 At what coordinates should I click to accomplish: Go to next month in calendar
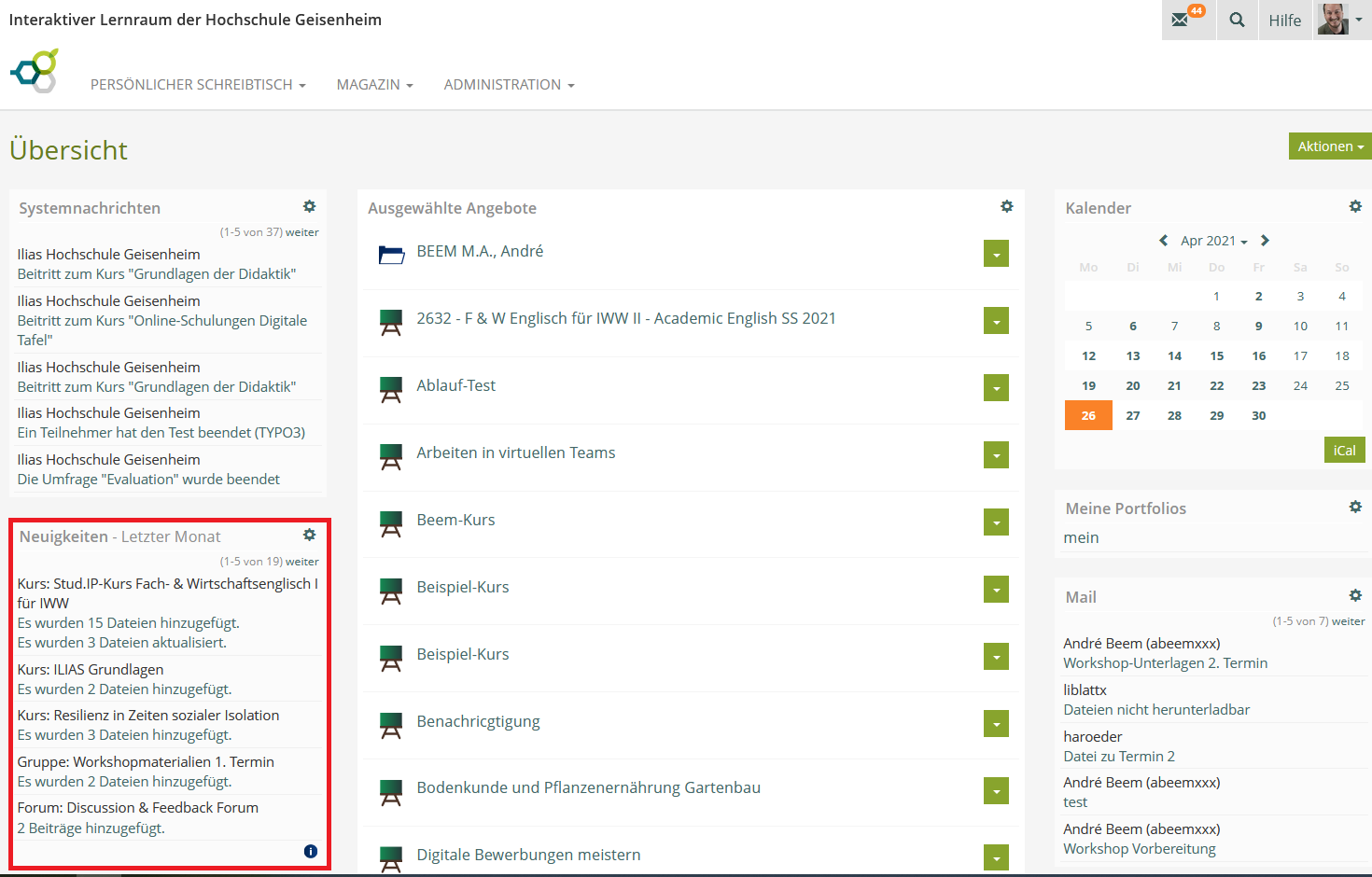[x=1265, y=241]
